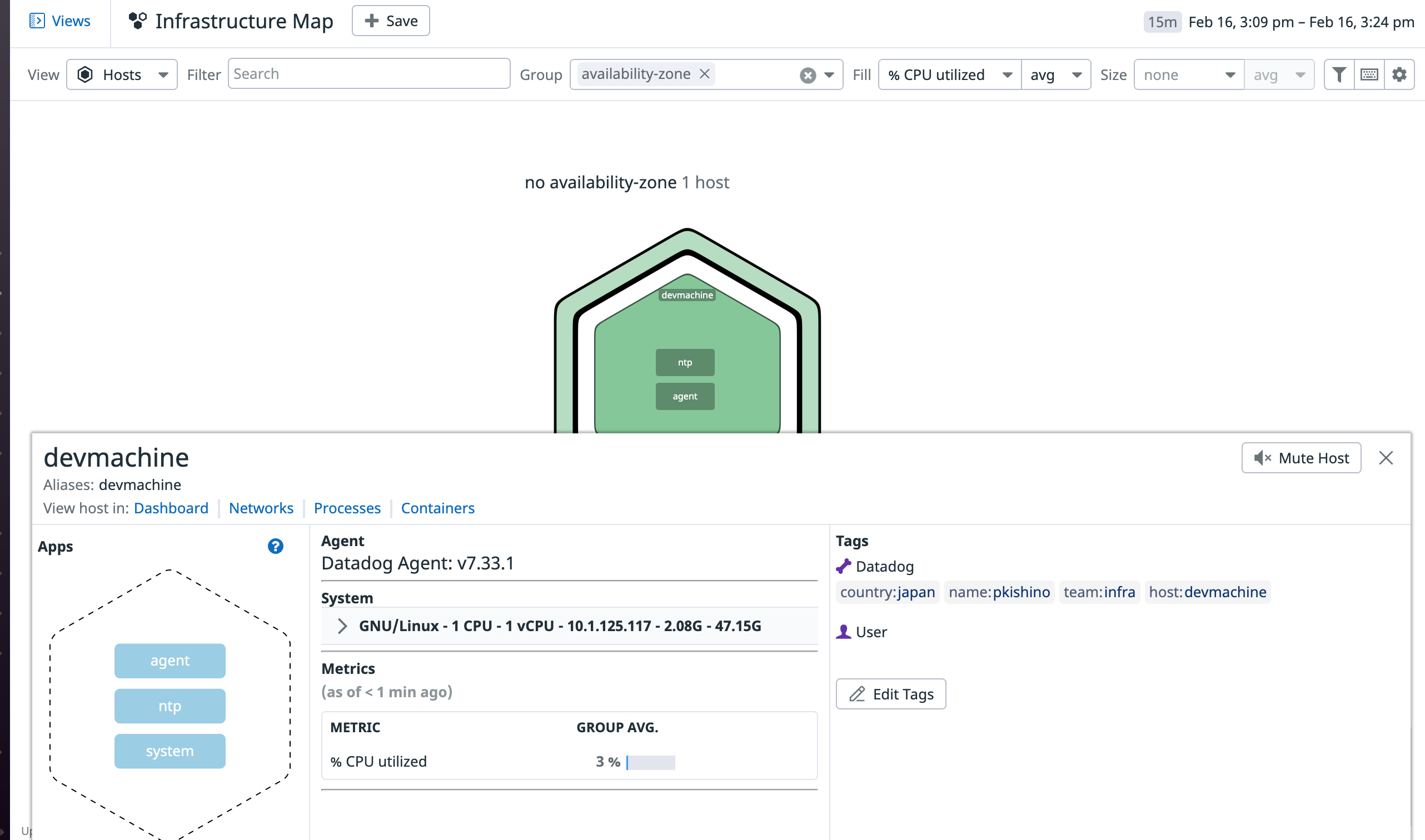Select the country:japan tag
The height and width of the screenshot is (840, 1425).
(887, 592)
